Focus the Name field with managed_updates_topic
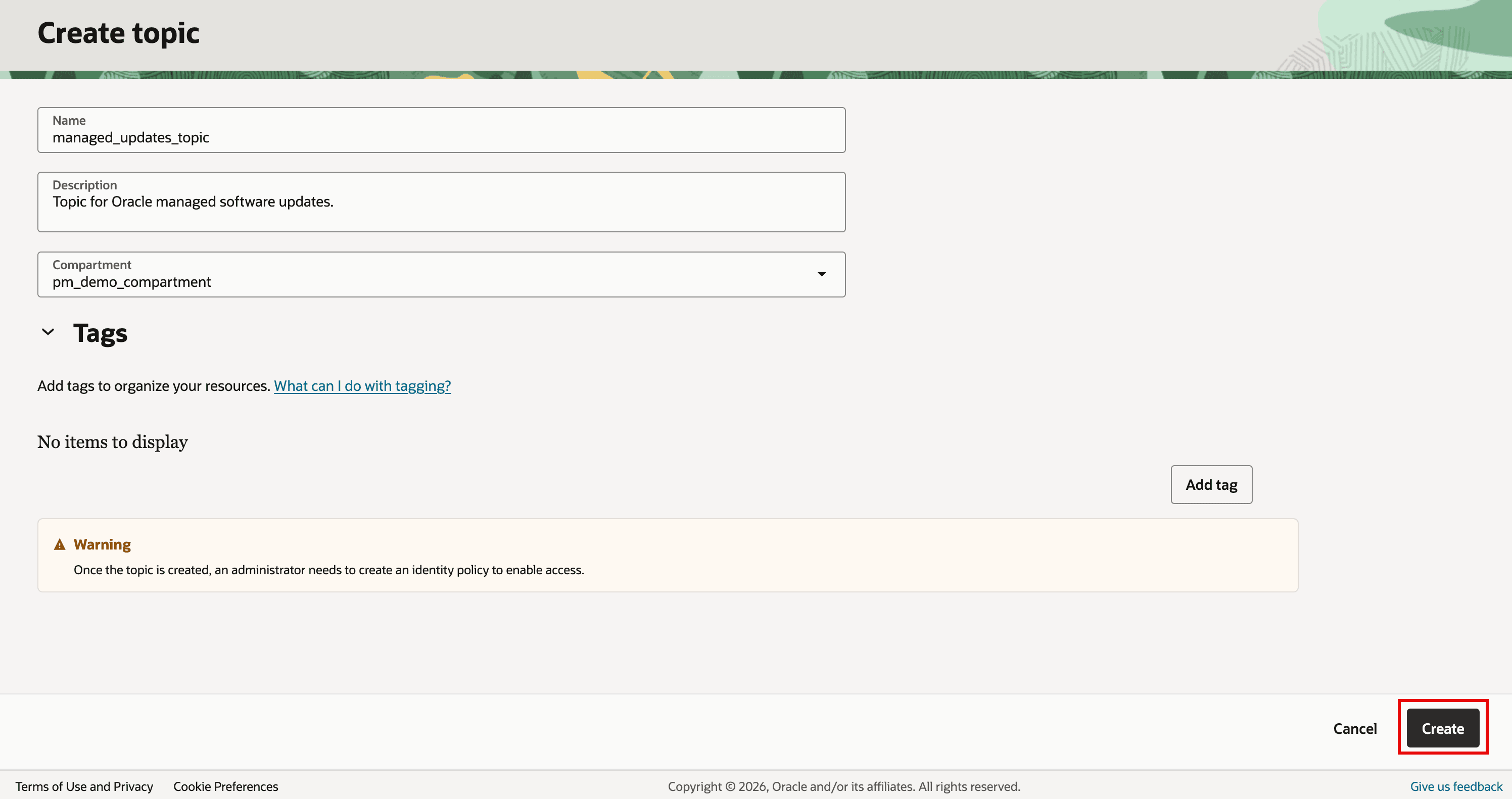 click(x=441, y=130)
